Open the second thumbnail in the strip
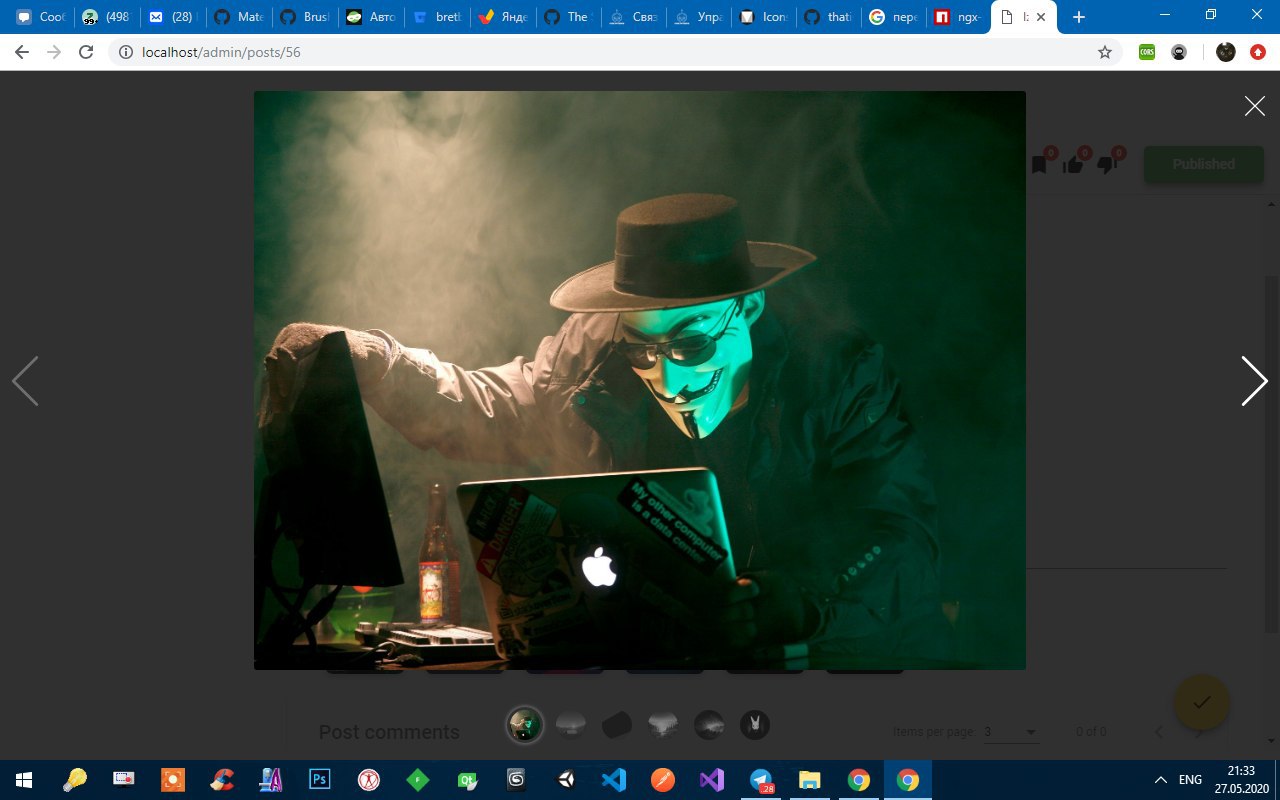This screenshot has height=800, width=1280. 571,725
